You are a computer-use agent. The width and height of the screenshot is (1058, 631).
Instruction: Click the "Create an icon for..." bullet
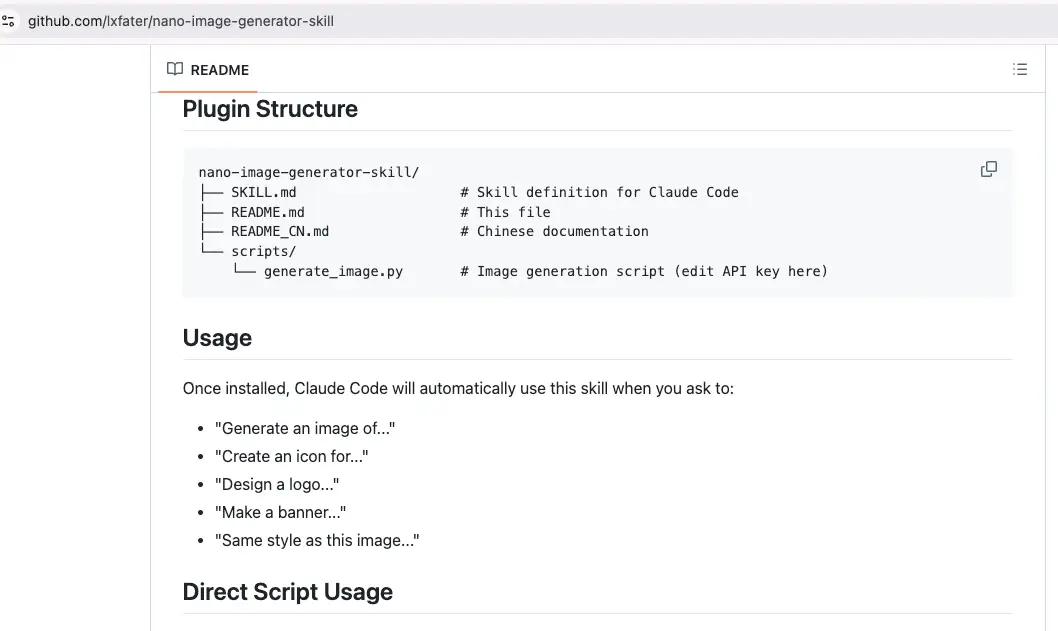click(291, 456)
